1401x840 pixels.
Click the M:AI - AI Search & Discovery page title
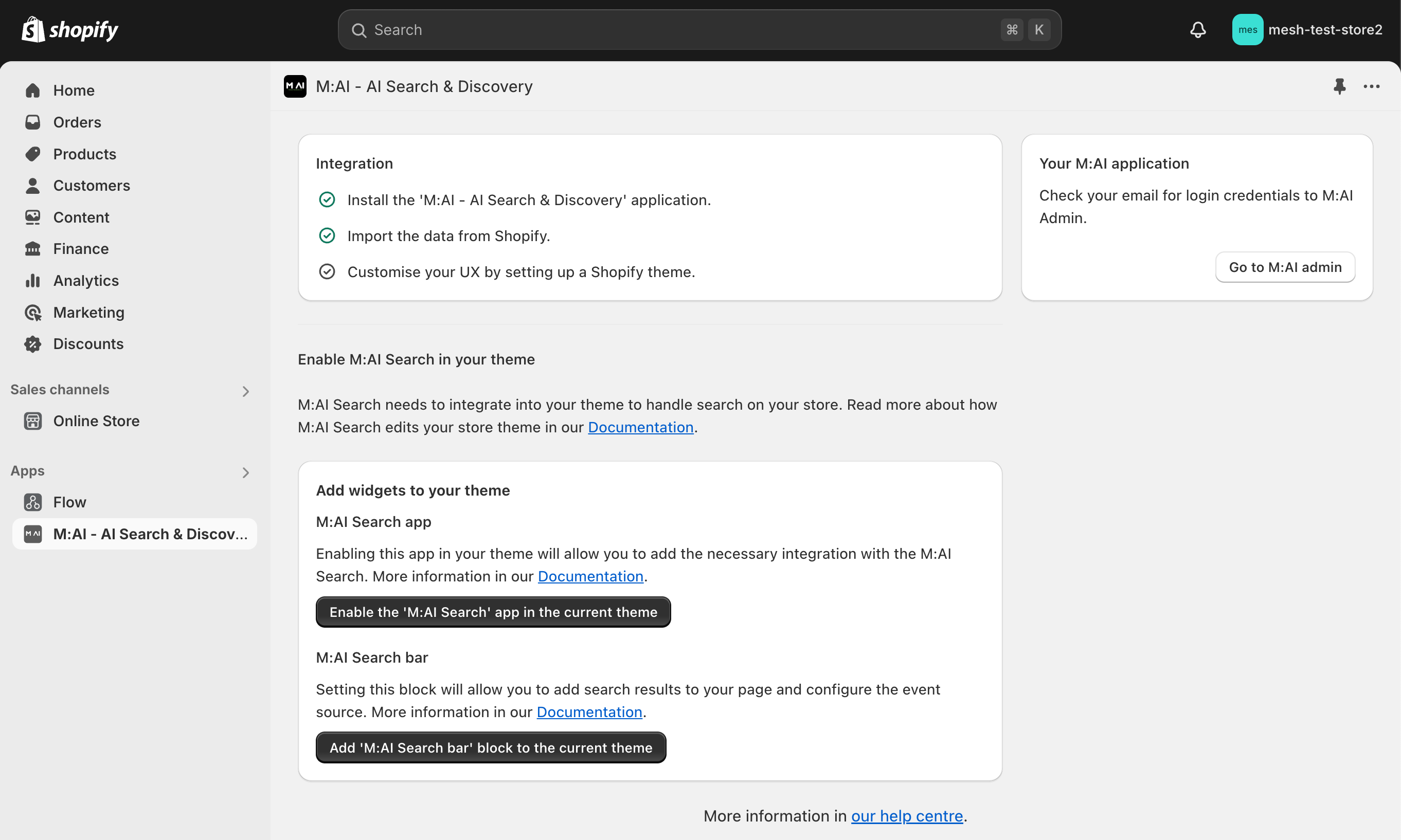(x=424, y=86)
